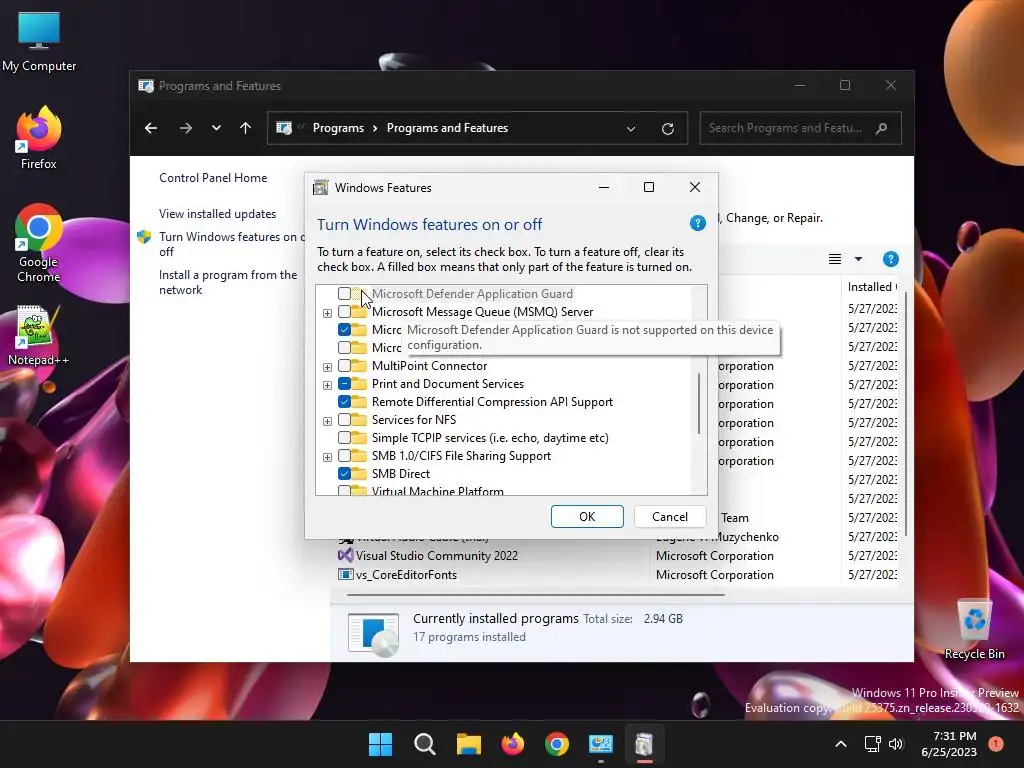Open File Explorer from the taskbar
Screen dimensions: 1024x768
pos(468,744)
